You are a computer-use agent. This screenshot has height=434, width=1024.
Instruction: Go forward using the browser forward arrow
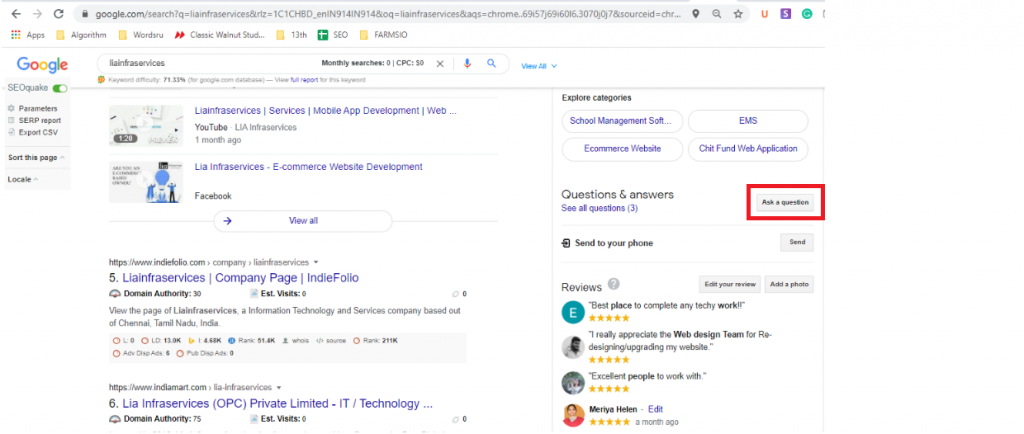[x=37, y=13]
